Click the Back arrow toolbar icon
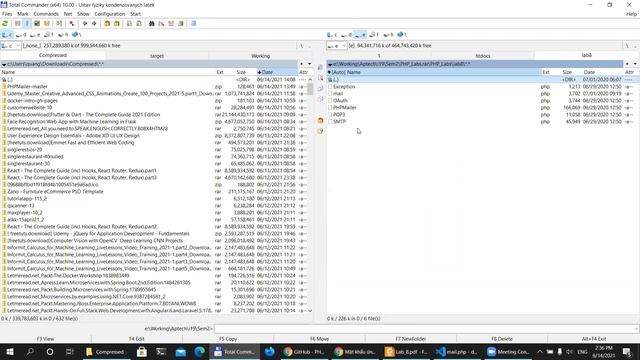The width and height of the screenshot is (640, 360). click(x=84, y=24)
